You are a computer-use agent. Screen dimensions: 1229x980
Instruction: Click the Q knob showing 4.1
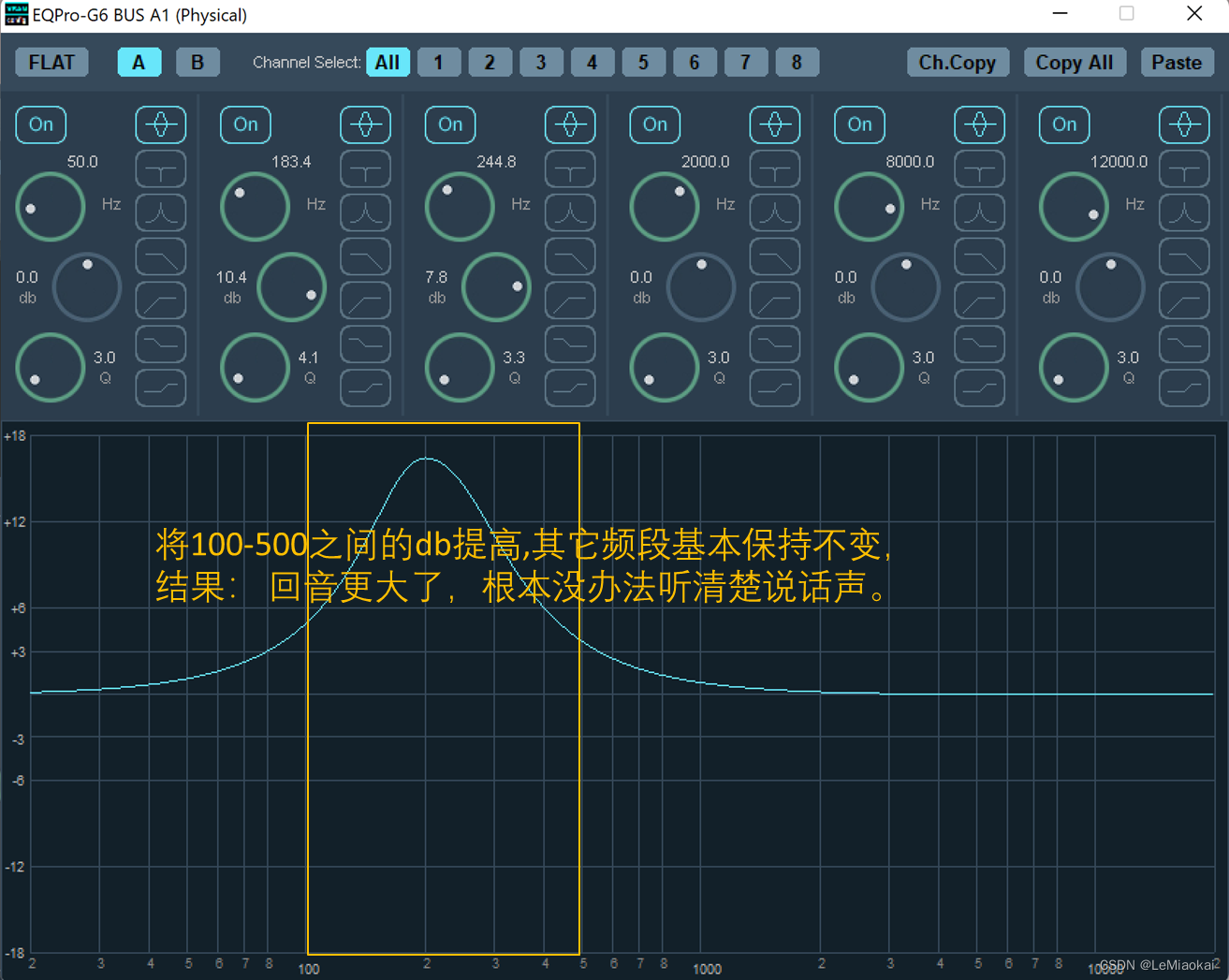[x=255, y=367]
